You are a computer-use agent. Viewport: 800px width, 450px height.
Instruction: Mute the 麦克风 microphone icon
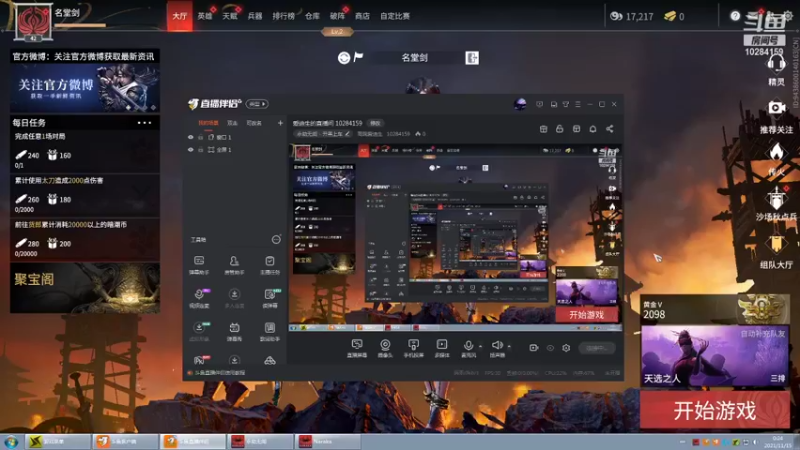[468, 346]
